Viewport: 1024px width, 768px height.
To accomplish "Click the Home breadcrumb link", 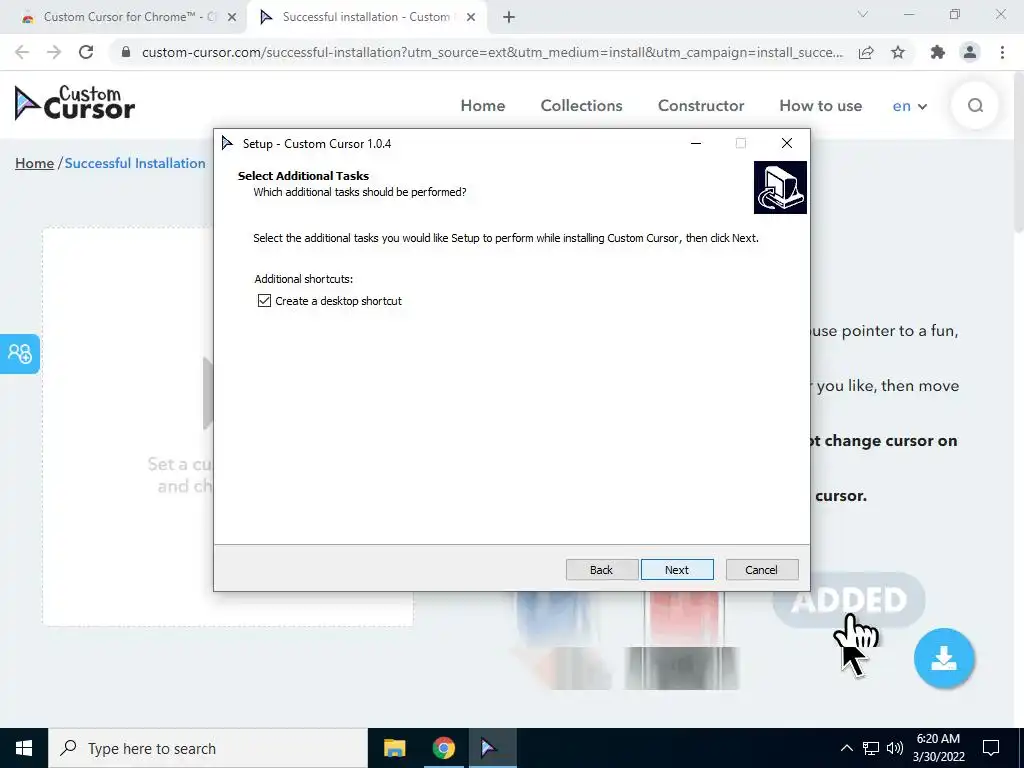I will [35, 163].
